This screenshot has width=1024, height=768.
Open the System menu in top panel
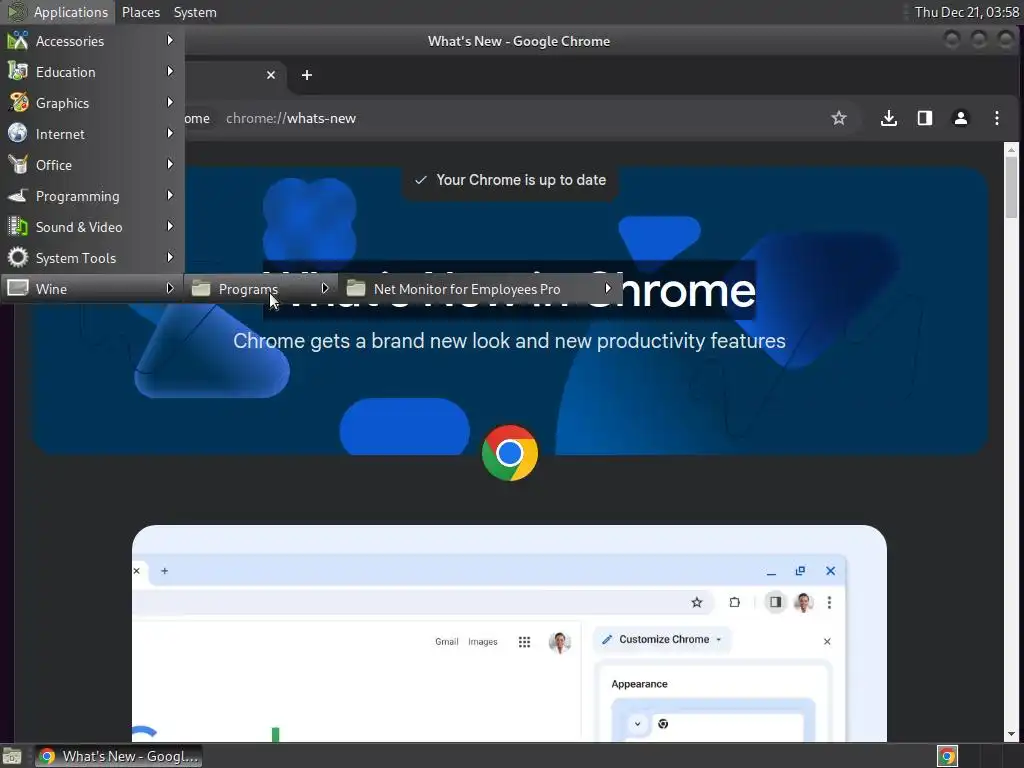[195, 12]
